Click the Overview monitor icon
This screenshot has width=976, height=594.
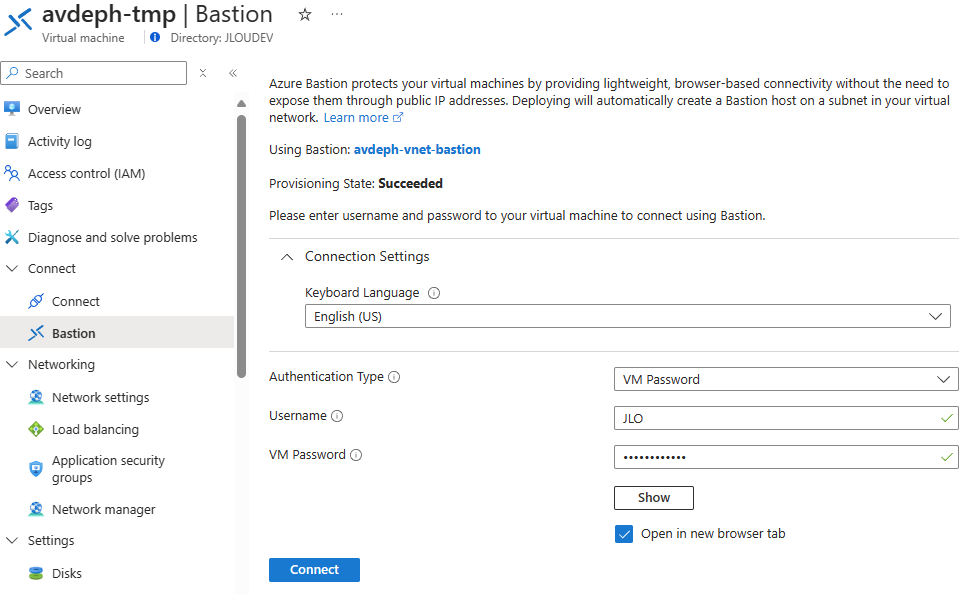pos(12,109)
